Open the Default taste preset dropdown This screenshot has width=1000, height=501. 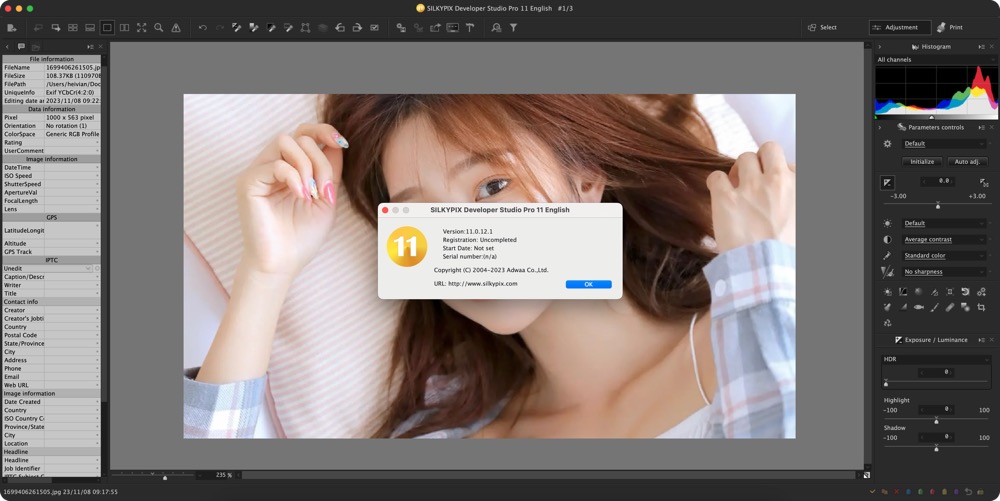945,144
